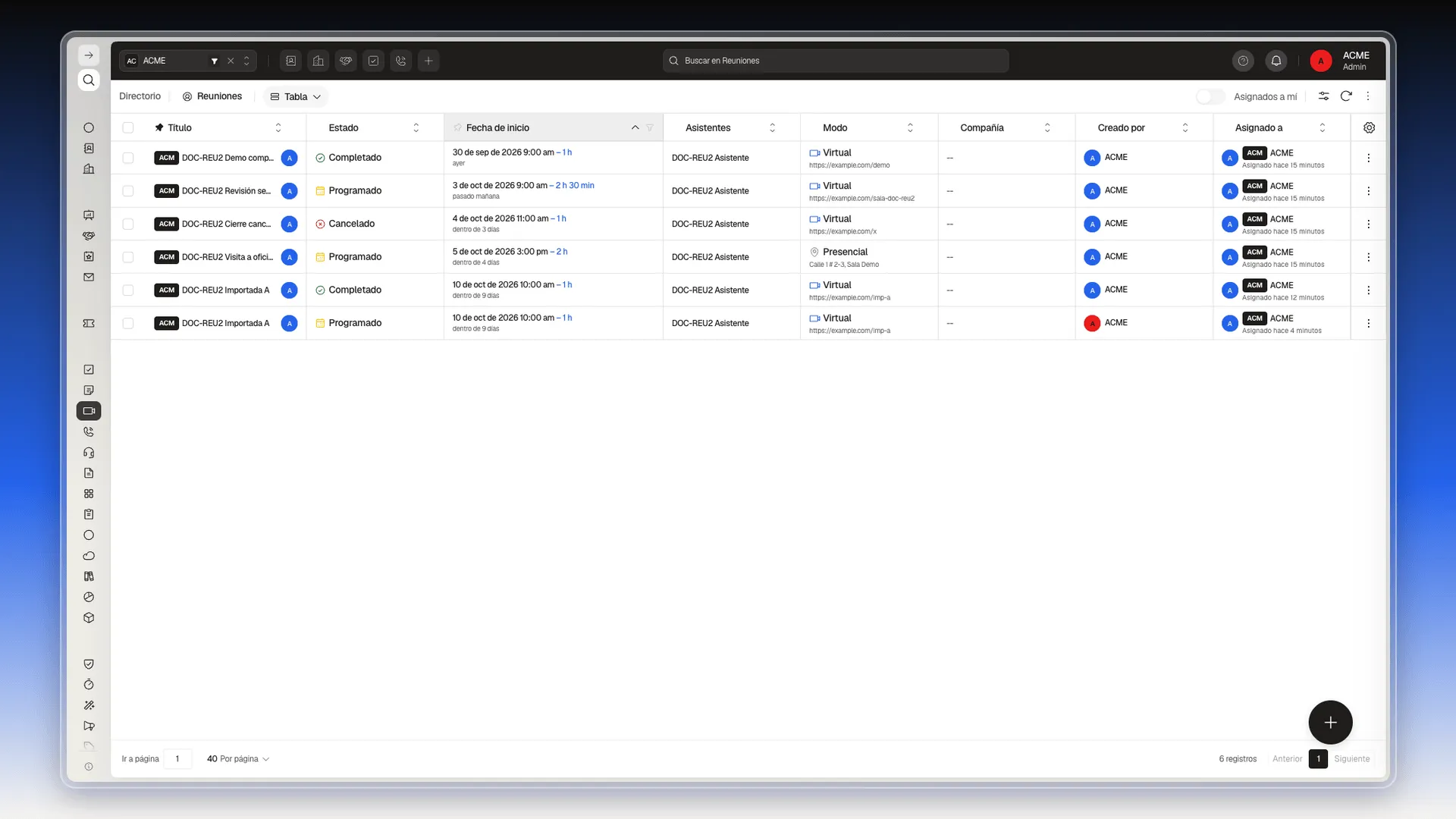Open the shield icon in the sidebar
Viewport: 1456px width, 819px height.
click(89, 664)
